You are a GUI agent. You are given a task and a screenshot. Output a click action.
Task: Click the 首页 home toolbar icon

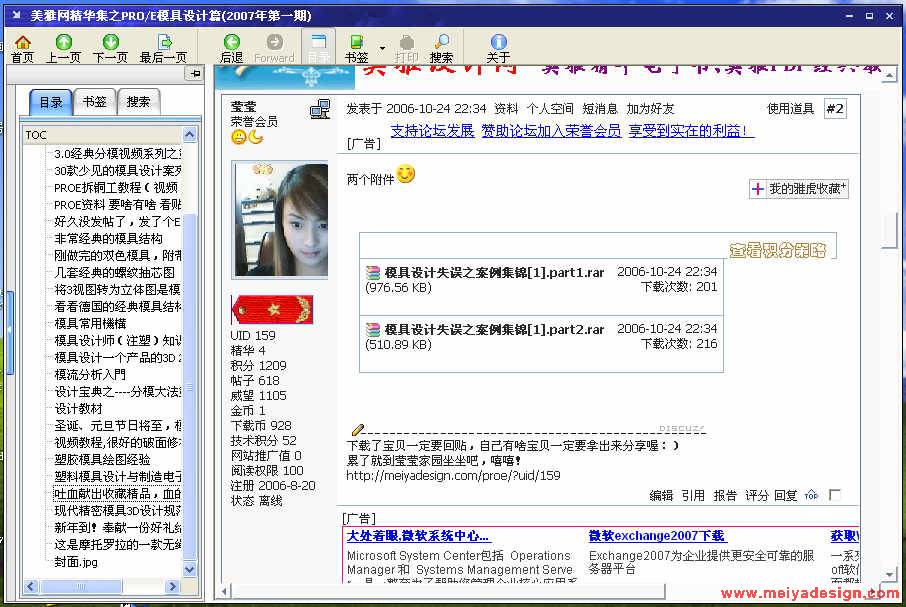pos(22,47)
